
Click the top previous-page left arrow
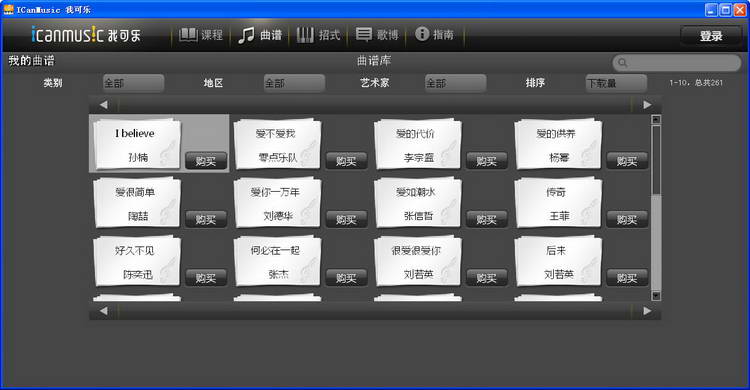[x=104, y=104]
